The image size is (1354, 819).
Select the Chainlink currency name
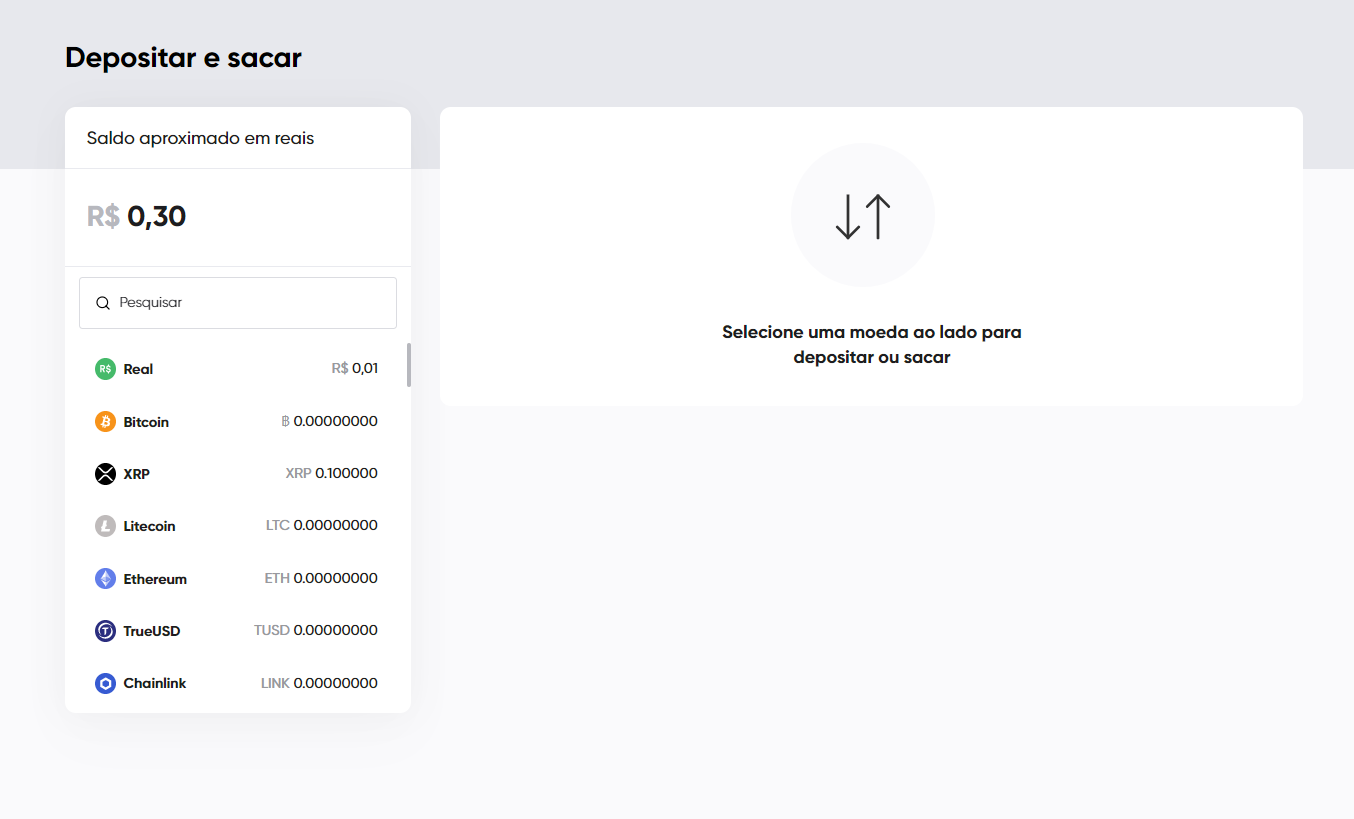click(155, 683)
